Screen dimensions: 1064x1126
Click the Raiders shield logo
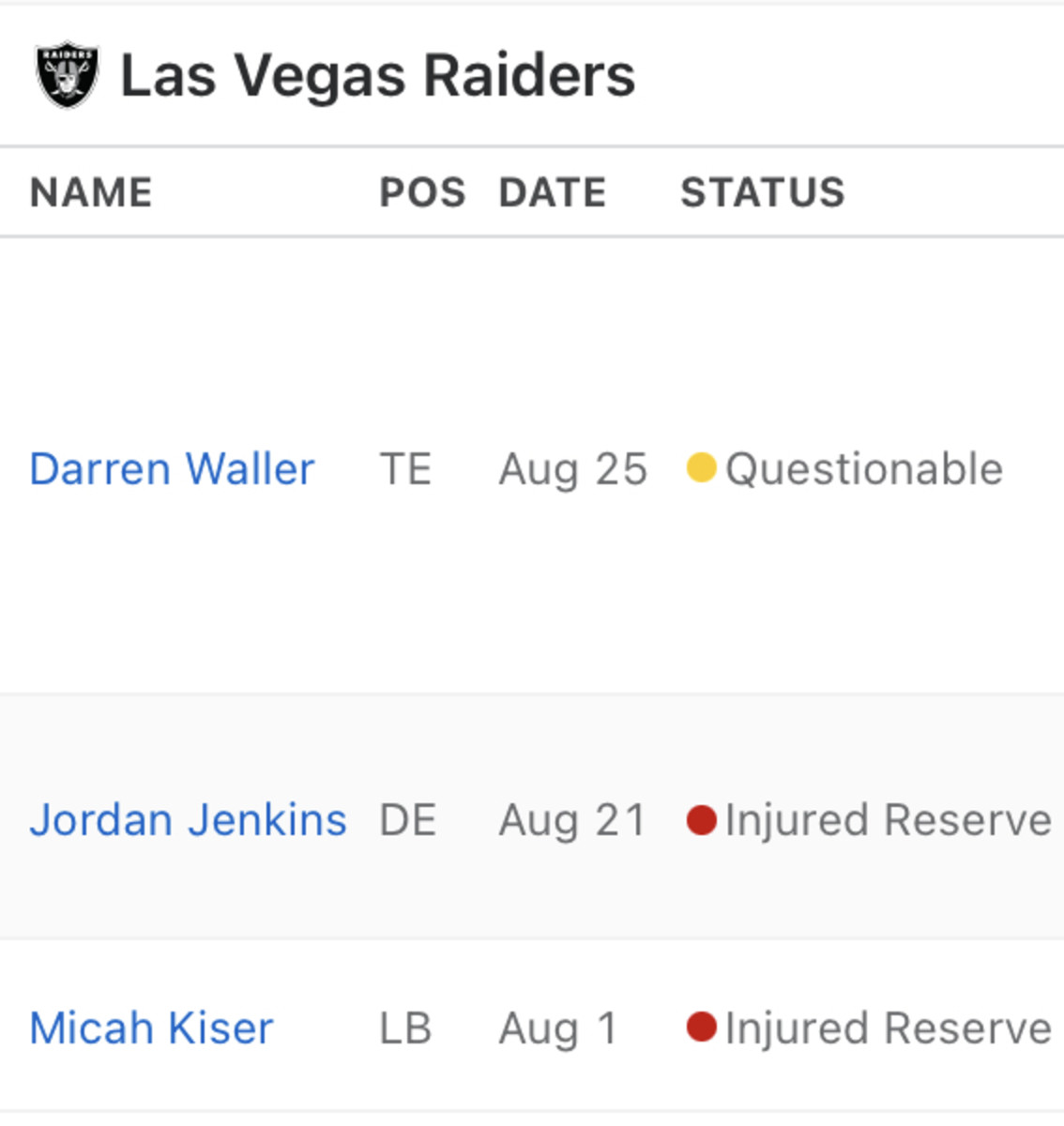pos(68,74)
